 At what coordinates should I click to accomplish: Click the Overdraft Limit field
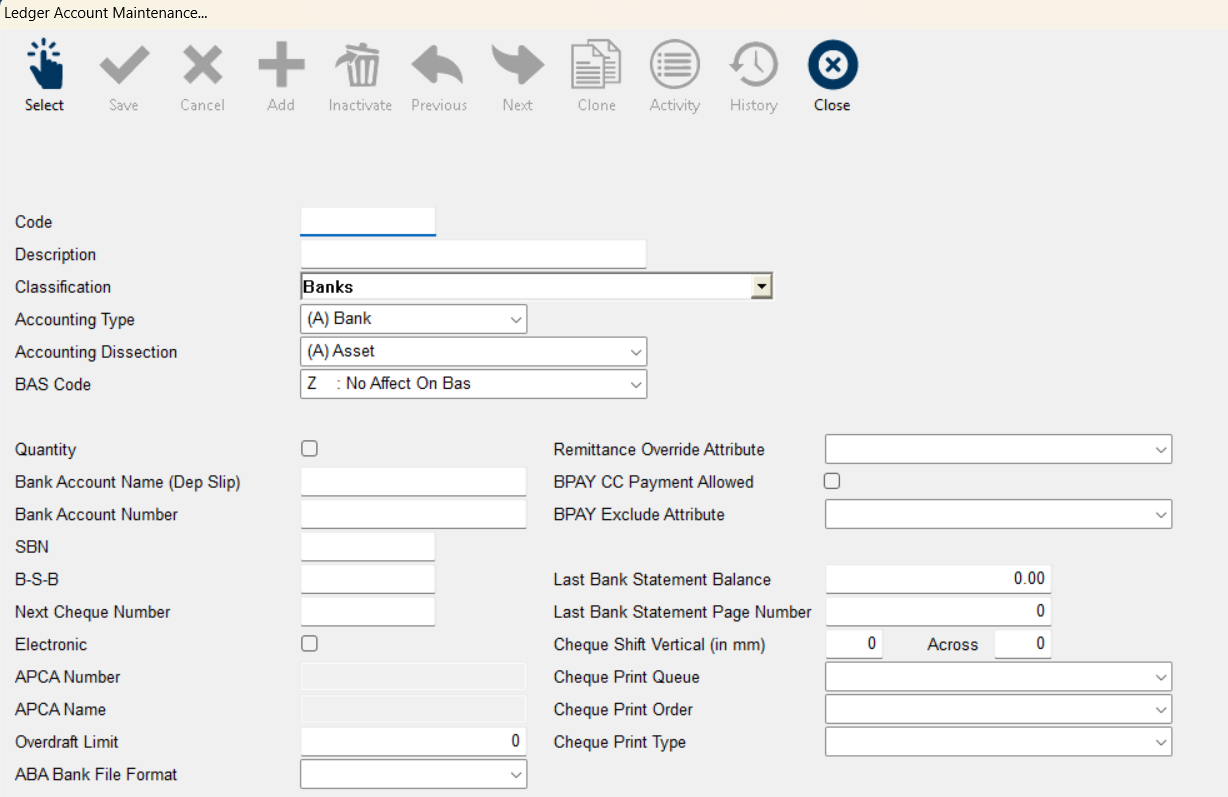click(x=413, y=741)
